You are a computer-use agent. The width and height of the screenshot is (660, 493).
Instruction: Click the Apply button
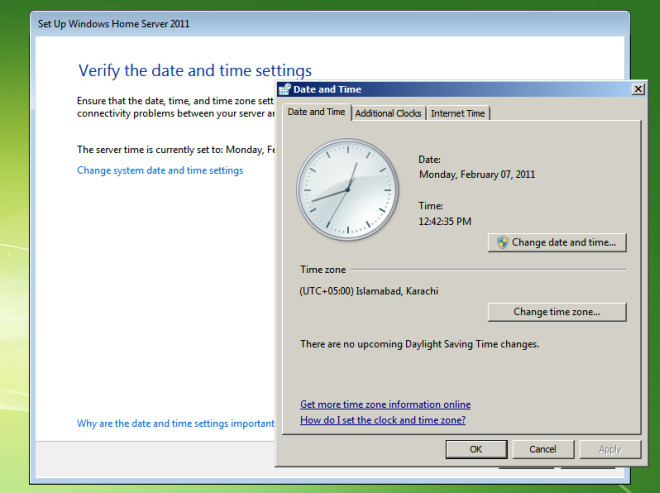click(610, 449)
